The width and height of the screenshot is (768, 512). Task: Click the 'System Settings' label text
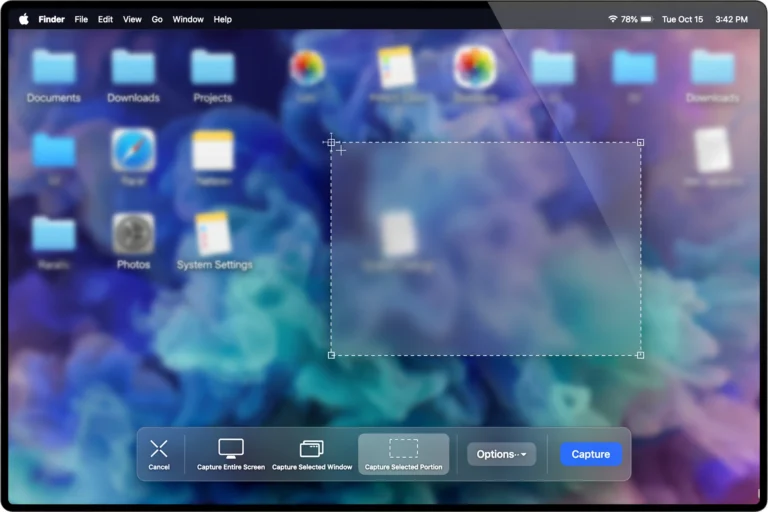point(215,265)
